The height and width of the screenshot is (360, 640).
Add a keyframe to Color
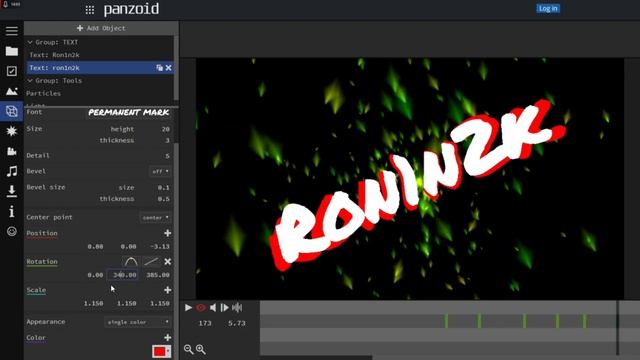point(167,338)
